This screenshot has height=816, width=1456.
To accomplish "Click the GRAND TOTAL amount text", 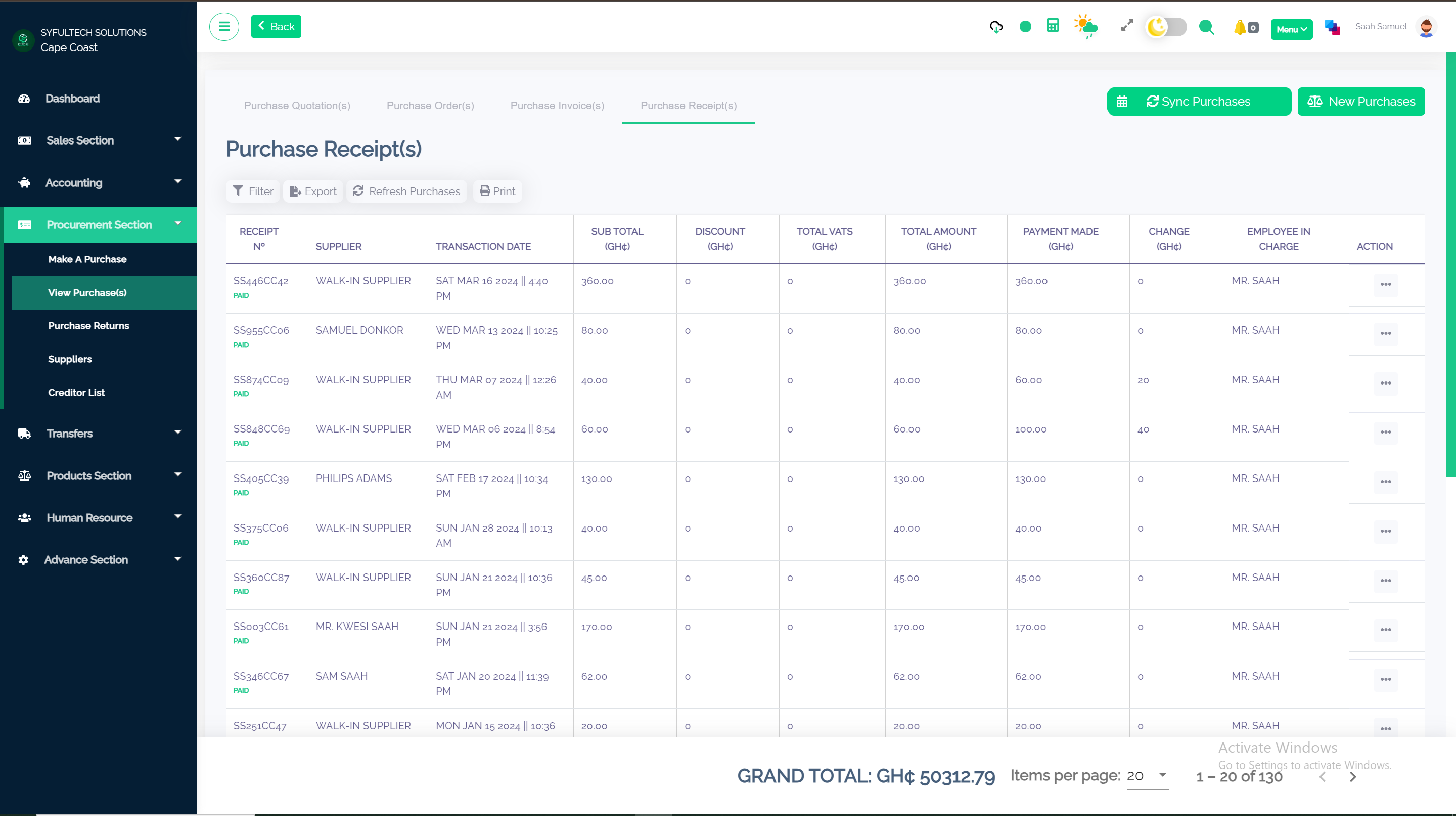I will [866, 776].
